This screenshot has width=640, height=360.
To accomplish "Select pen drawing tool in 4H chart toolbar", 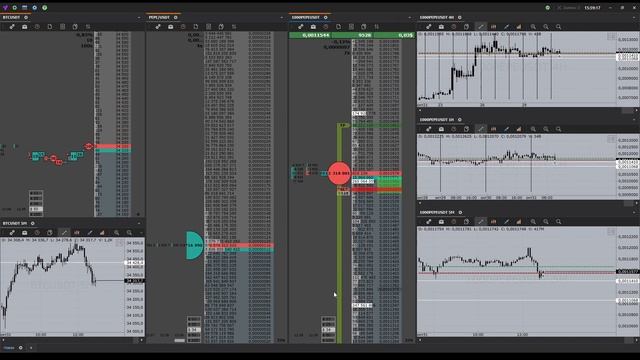I will click(x=507, y=27).
